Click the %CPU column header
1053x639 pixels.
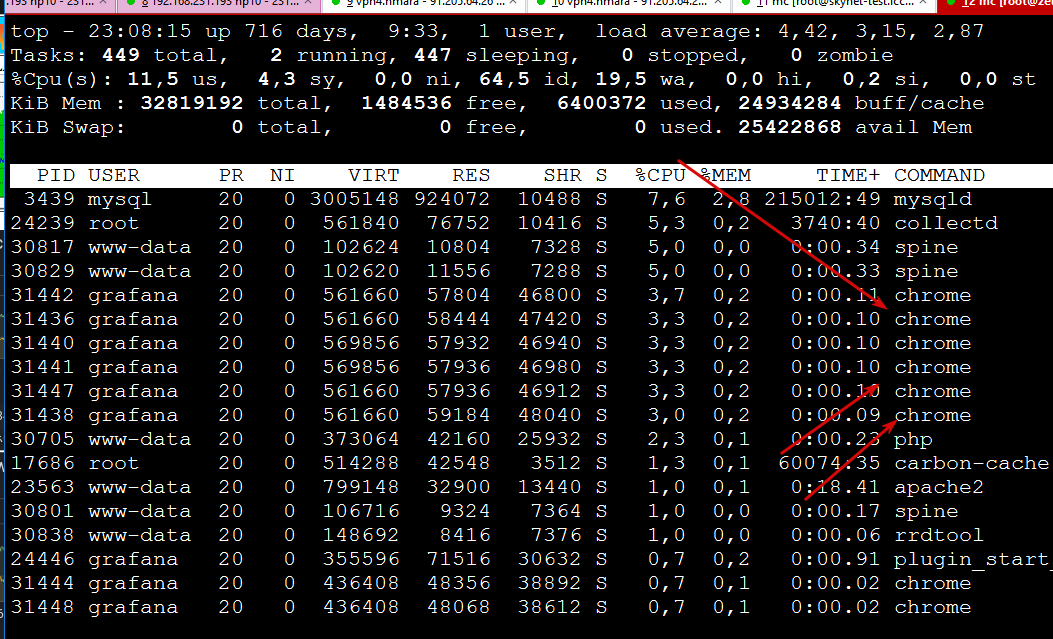click(660, 176)
